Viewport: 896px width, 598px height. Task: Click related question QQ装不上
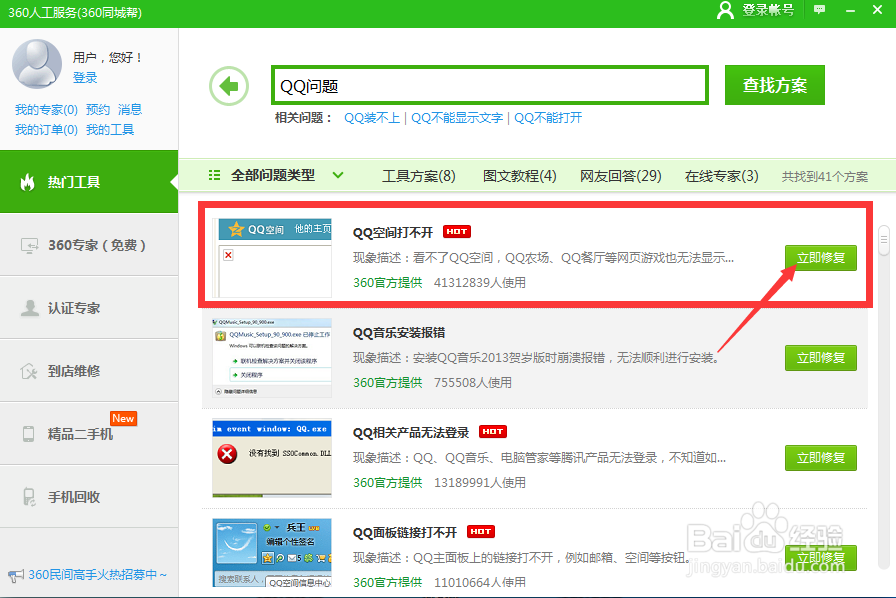tap(372, 118)
